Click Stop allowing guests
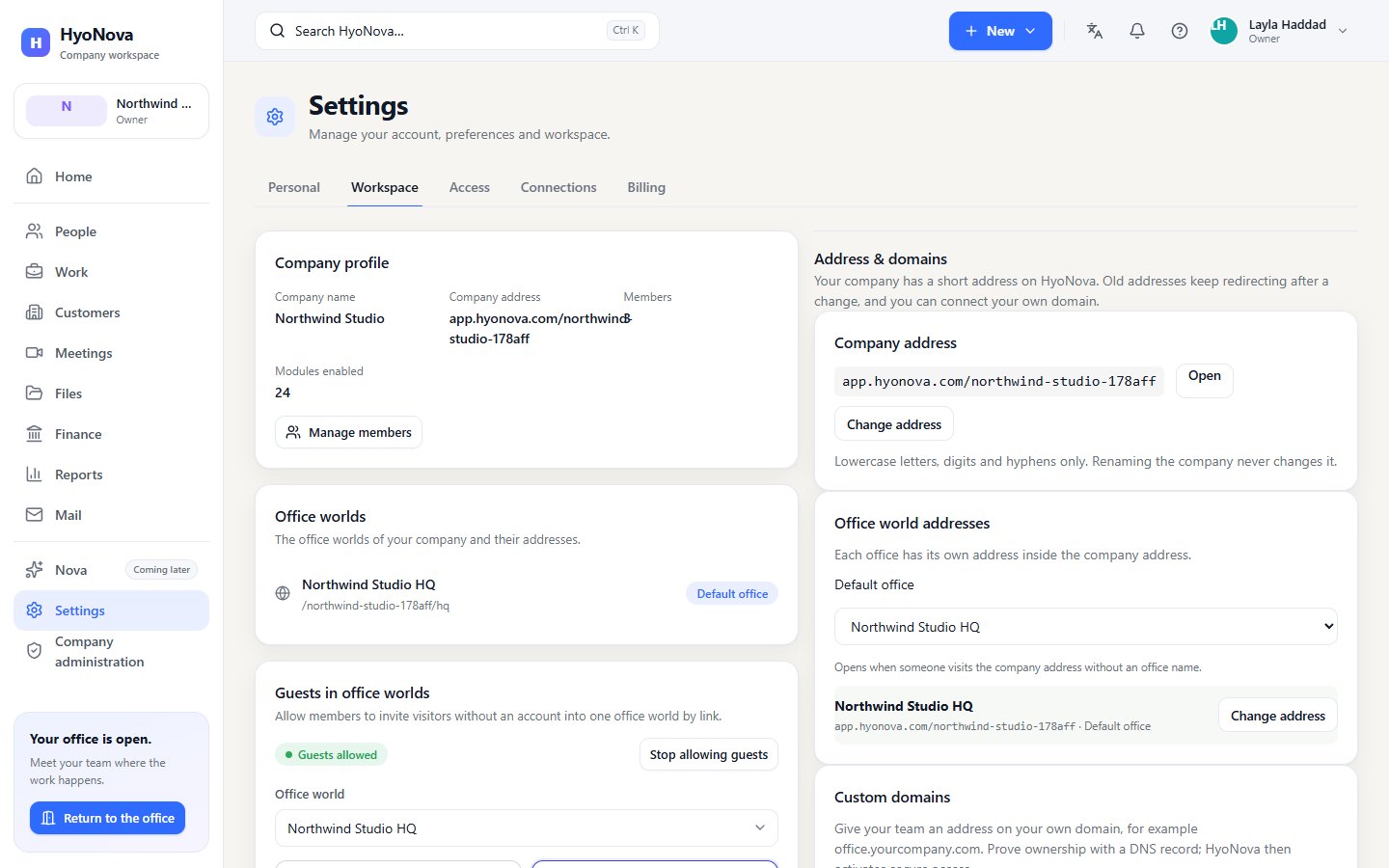The image size is (1389, 868). point(709,755)
